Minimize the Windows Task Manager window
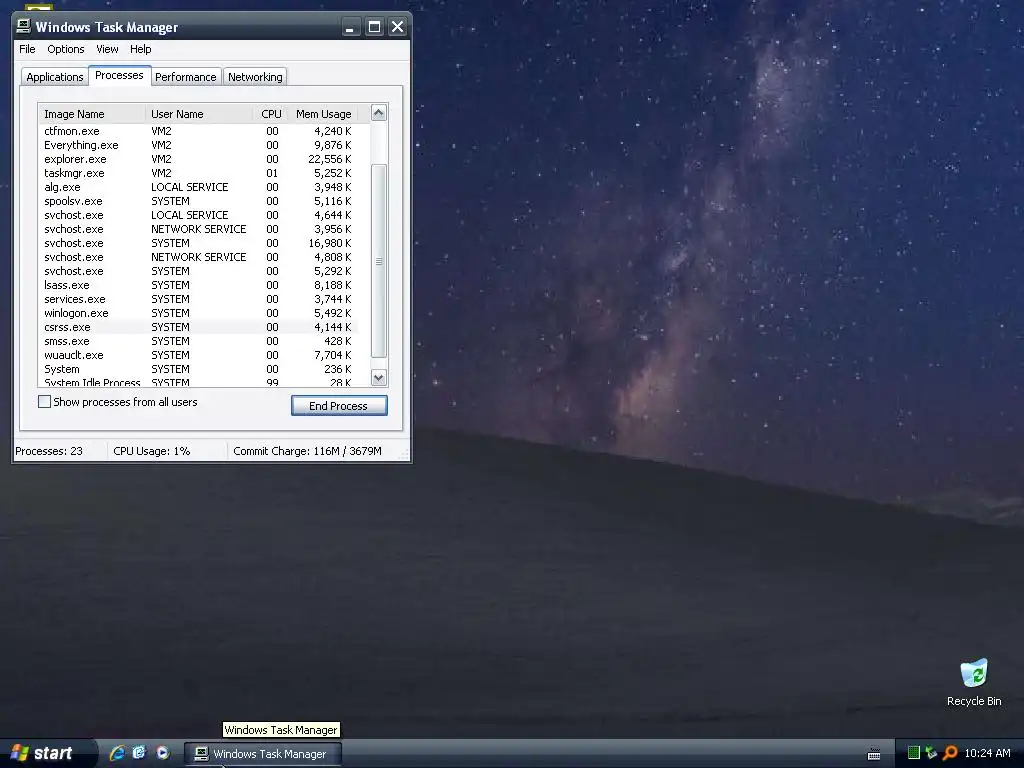 (x=351, y=27)
